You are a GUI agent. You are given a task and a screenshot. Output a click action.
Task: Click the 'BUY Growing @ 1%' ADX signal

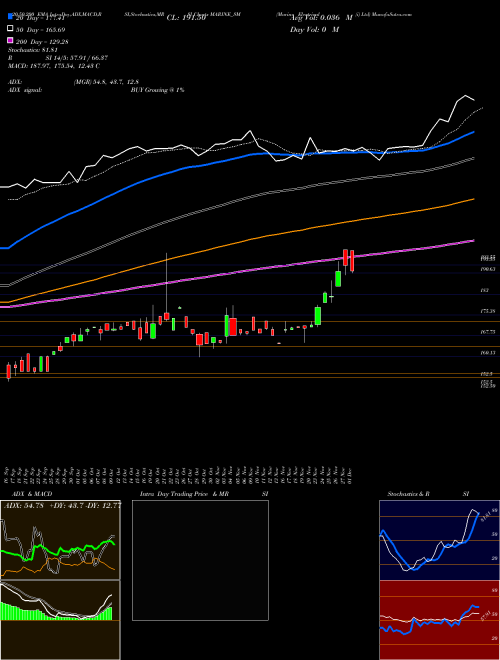click(157, 90)
